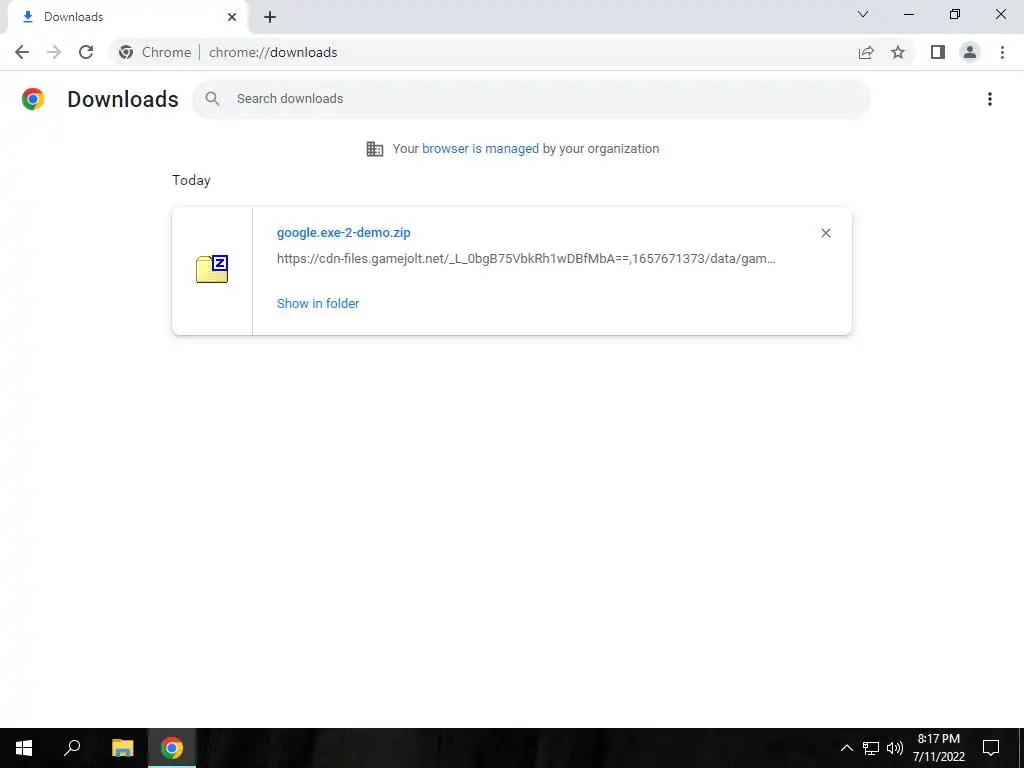Screen dimensions: 1024x768
Task: Remove google.exe-2-demo.zip from the list
Action: 826,233
